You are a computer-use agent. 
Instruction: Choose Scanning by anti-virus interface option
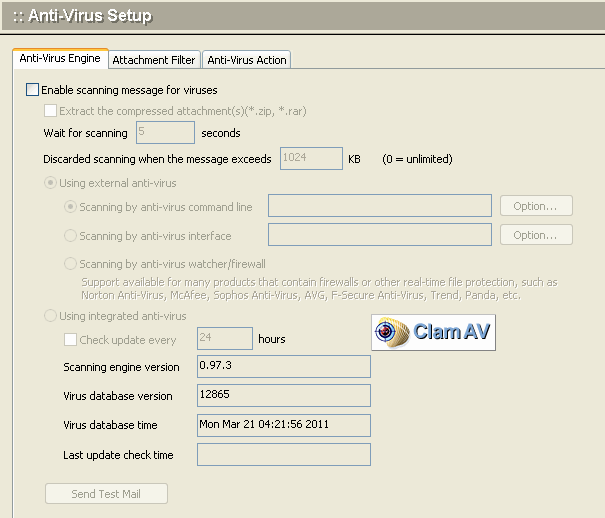coord(70,236)
